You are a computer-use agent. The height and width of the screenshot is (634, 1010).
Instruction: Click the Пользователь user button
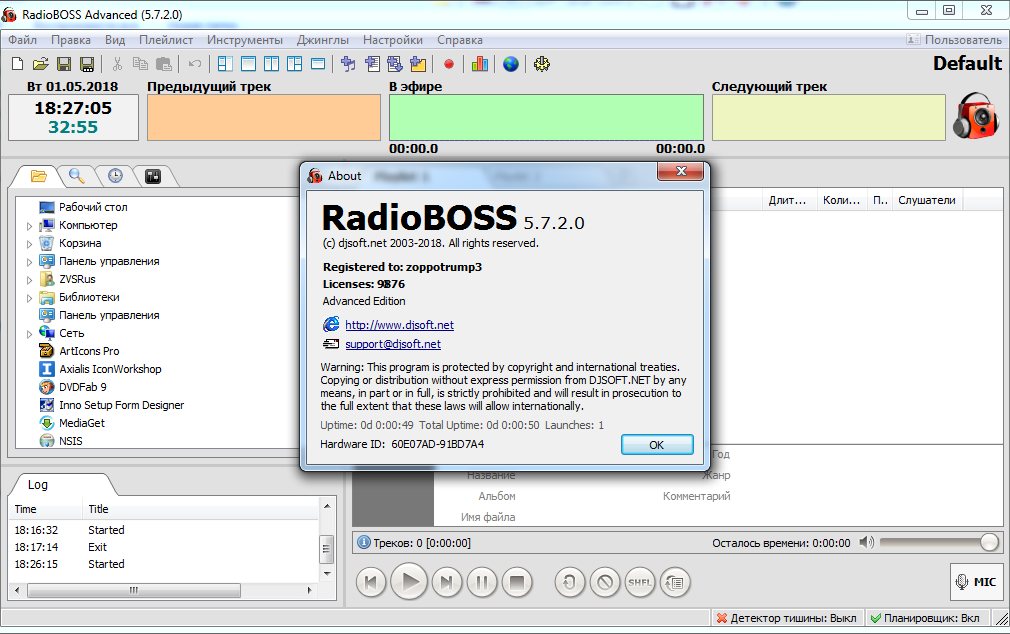955,40
